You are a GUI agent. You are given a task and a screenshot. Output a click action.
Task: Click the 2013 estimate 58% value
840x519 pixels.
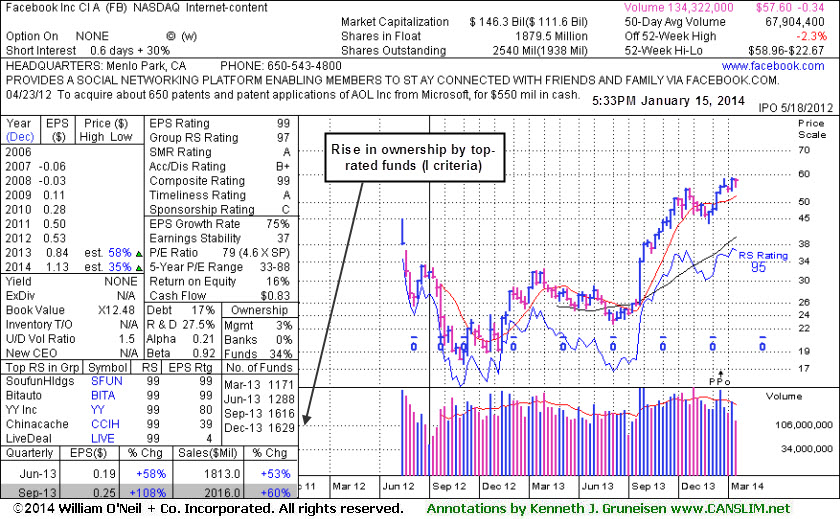119,252
